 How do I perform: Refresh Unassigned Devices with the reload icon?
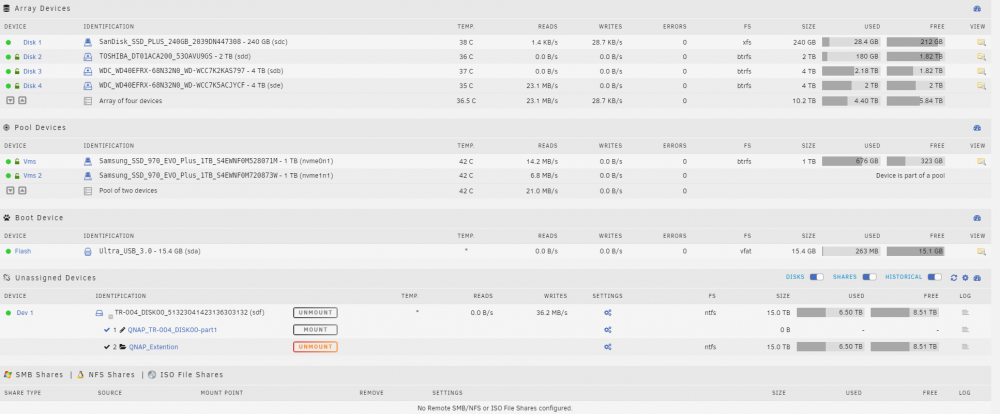click(x=954, y=277)
